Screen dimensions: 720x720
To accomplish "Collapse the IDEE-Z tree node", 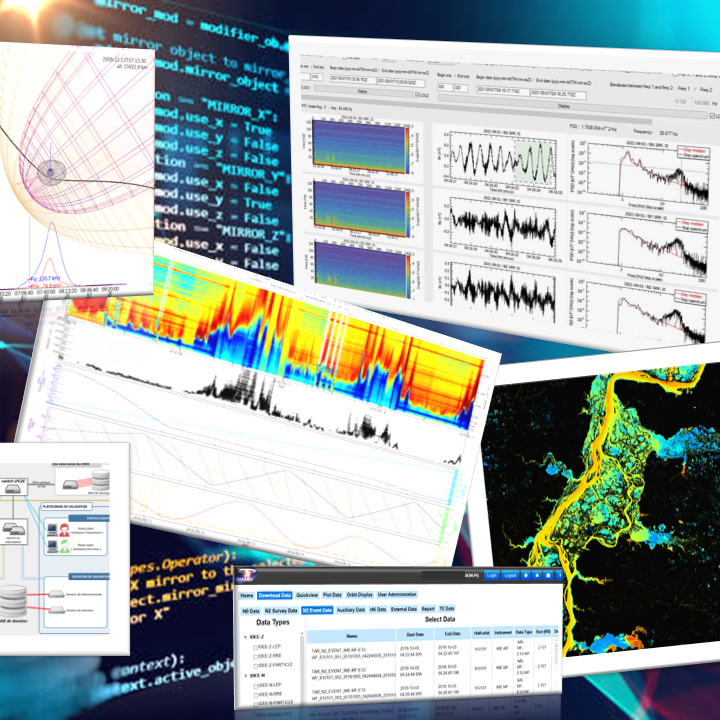I will 246,637.
